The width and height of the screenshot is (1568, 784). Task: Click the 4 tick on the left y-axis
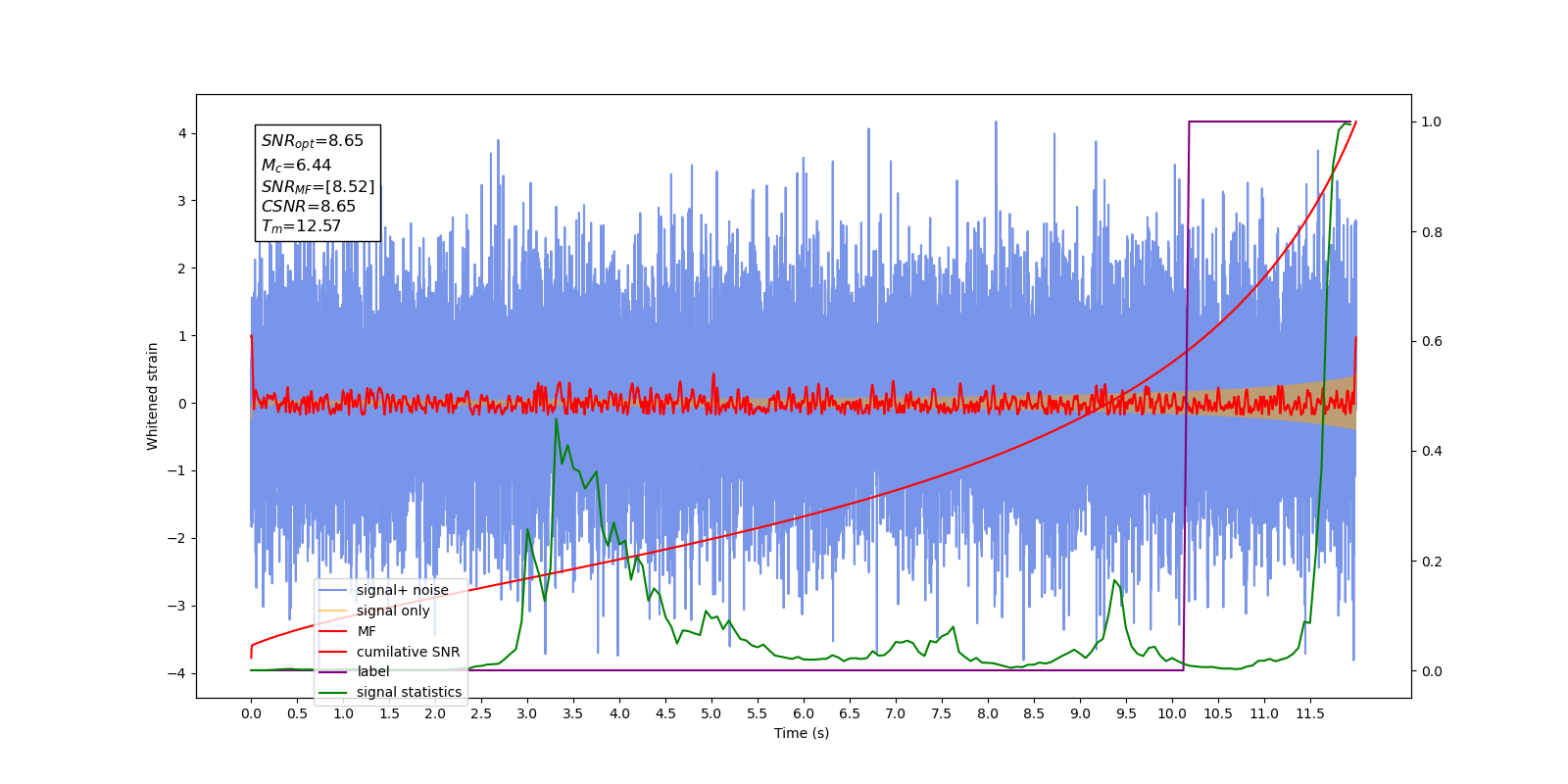pos(182,133)
